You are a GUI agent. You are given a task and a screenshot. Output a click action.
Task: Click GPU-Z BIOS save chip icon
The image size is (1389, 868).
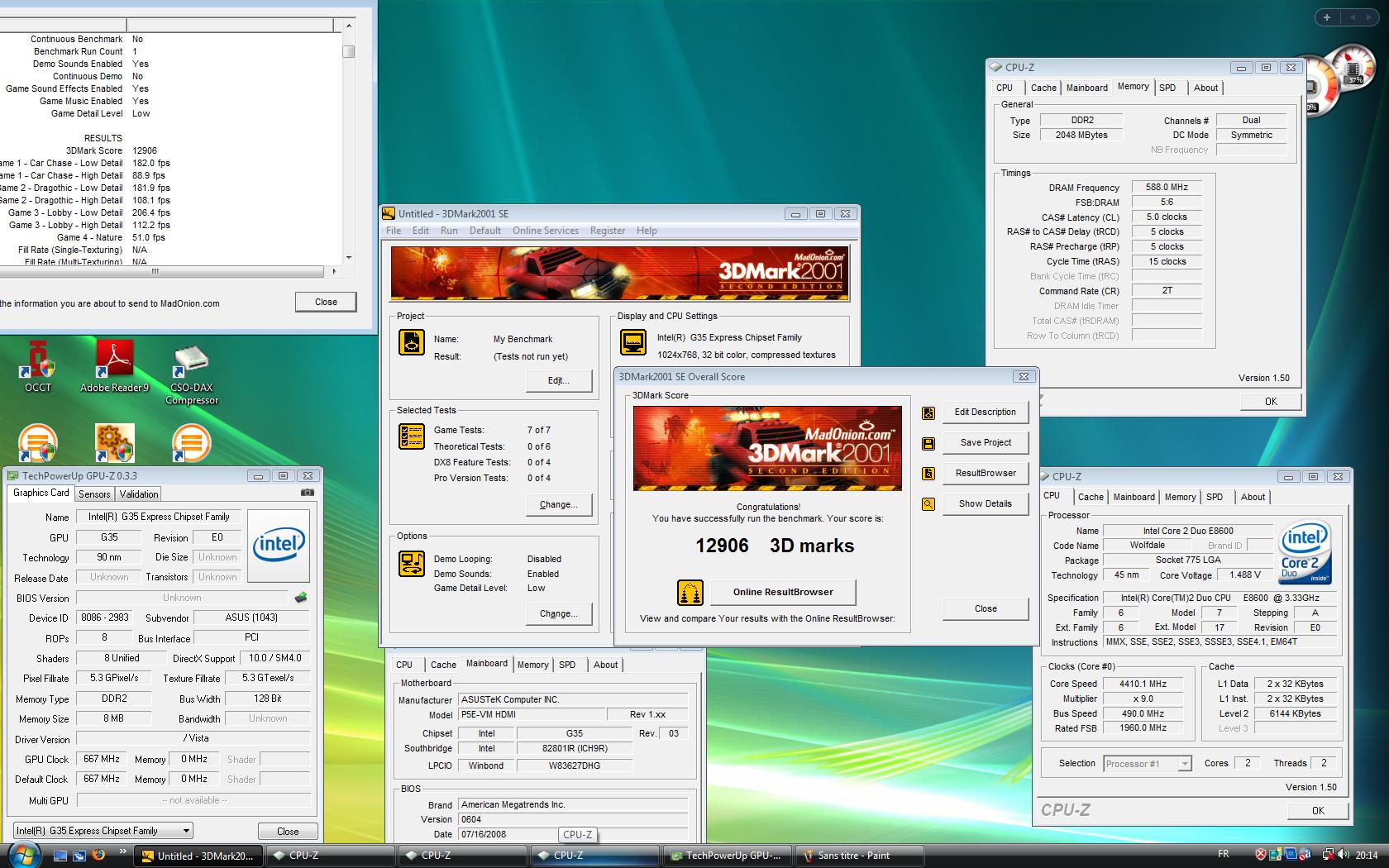[x=301, y=597]
